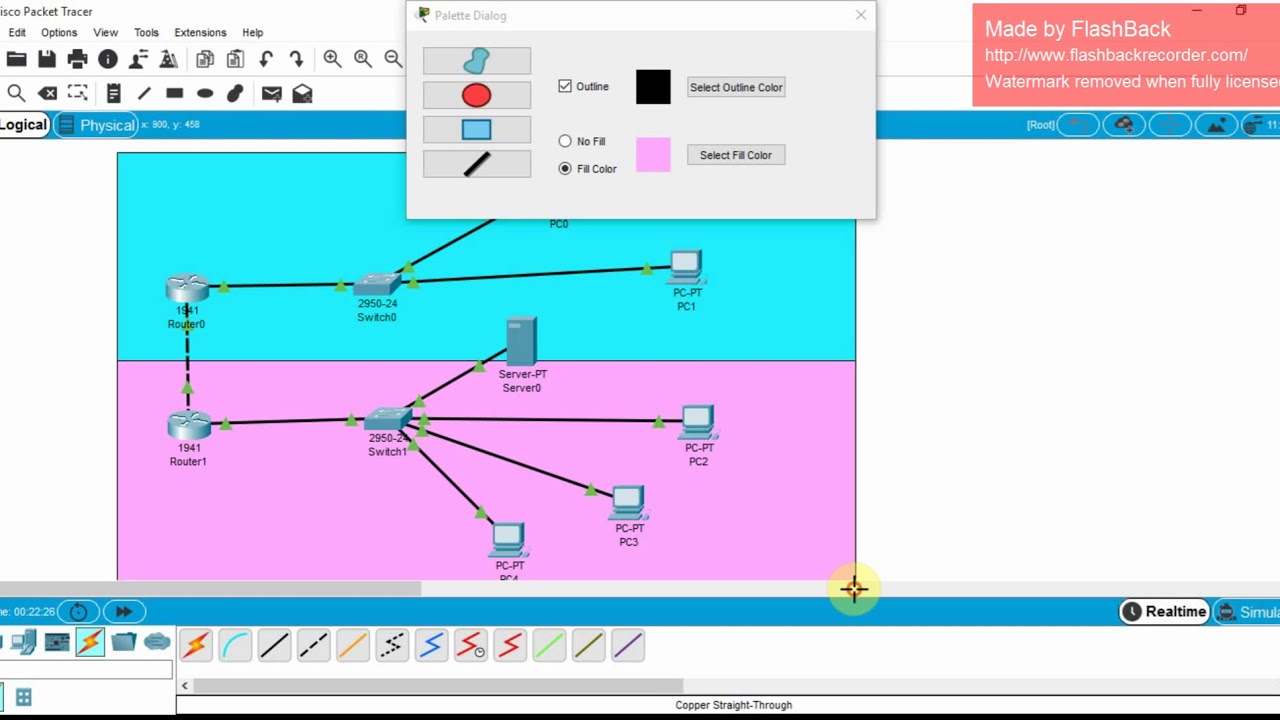Switch to the Logical workspace tab
This screenshot has width=1280, height=720.
click(x=24, y=125)
